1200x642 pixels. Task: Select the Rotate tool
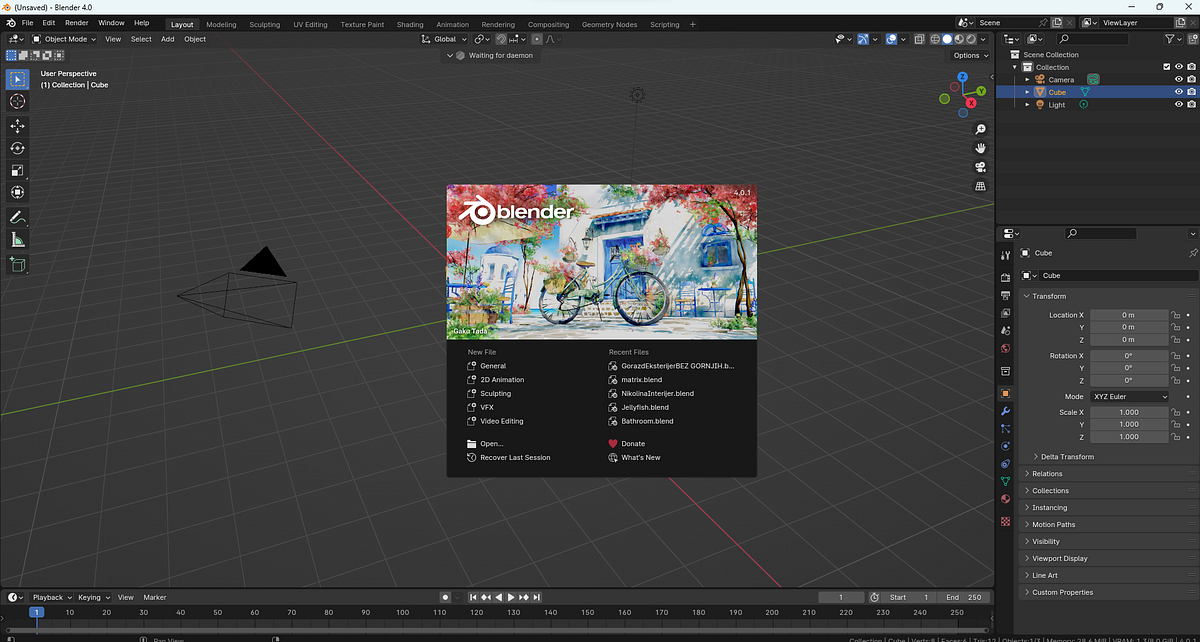(x=17, y=147)
